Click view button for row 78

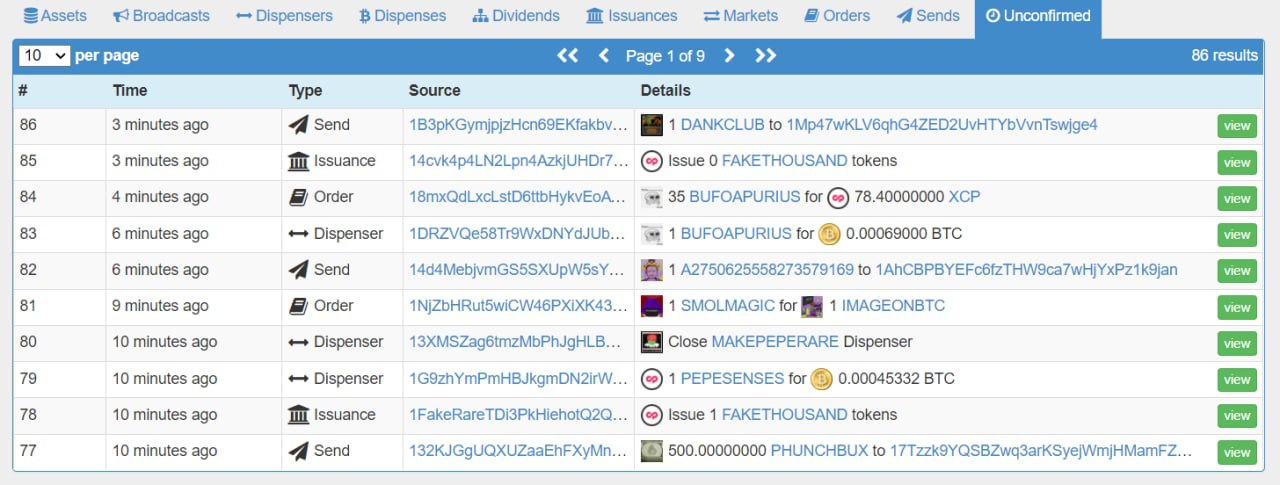pos(1237,416)
